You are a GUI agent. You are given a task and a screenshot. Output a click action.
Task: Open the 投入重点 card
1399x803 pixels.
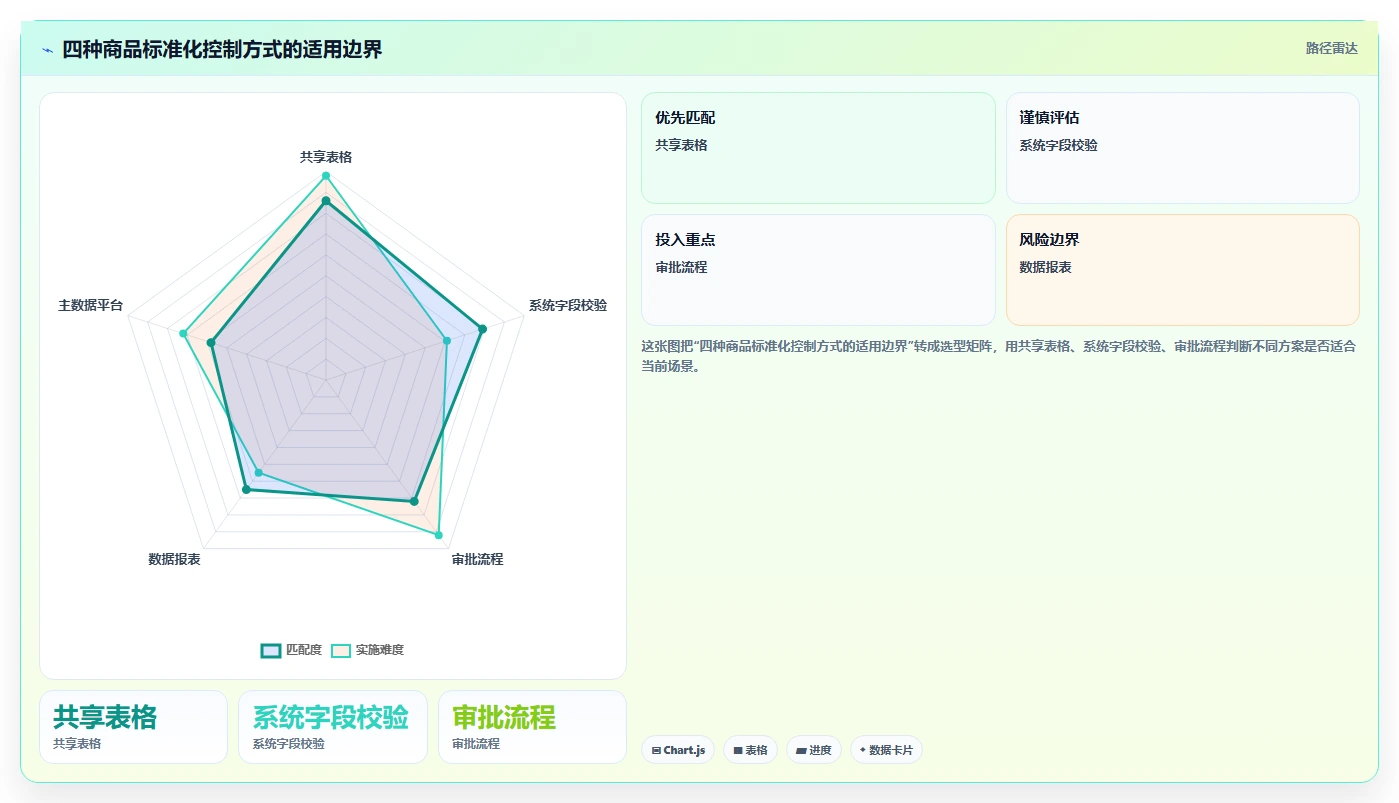click(x=818, y=270)
